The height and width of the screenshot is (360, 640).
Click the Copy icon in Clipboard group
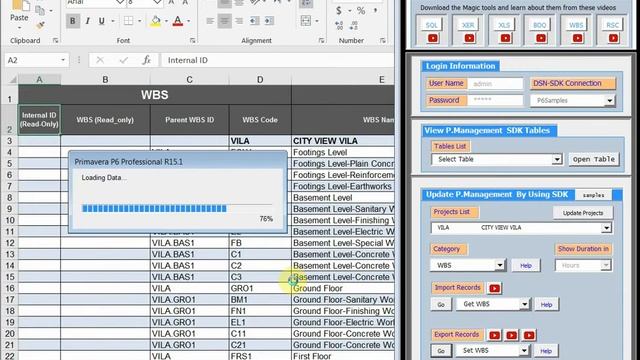click(40, 10)
